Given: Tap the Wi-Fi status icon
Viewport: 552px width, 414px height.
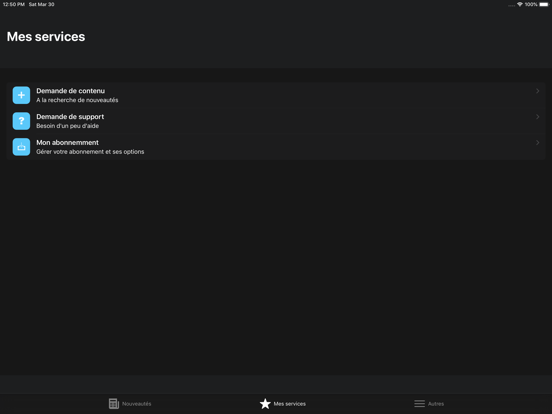Looking at the screenshot, I should point(520,4).
